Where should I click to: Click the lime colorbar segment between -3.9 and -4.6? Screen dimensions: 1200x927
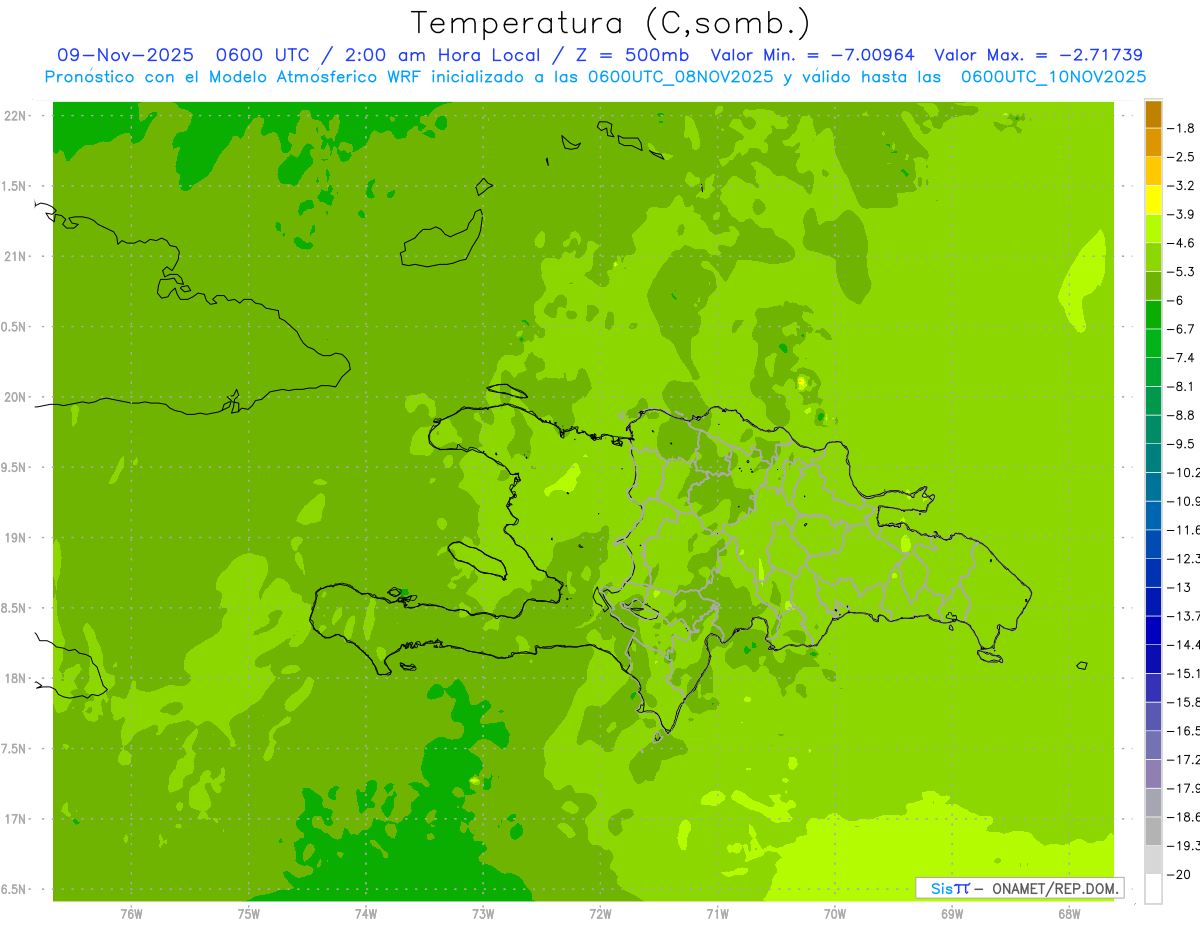(x=1153, y=229)
